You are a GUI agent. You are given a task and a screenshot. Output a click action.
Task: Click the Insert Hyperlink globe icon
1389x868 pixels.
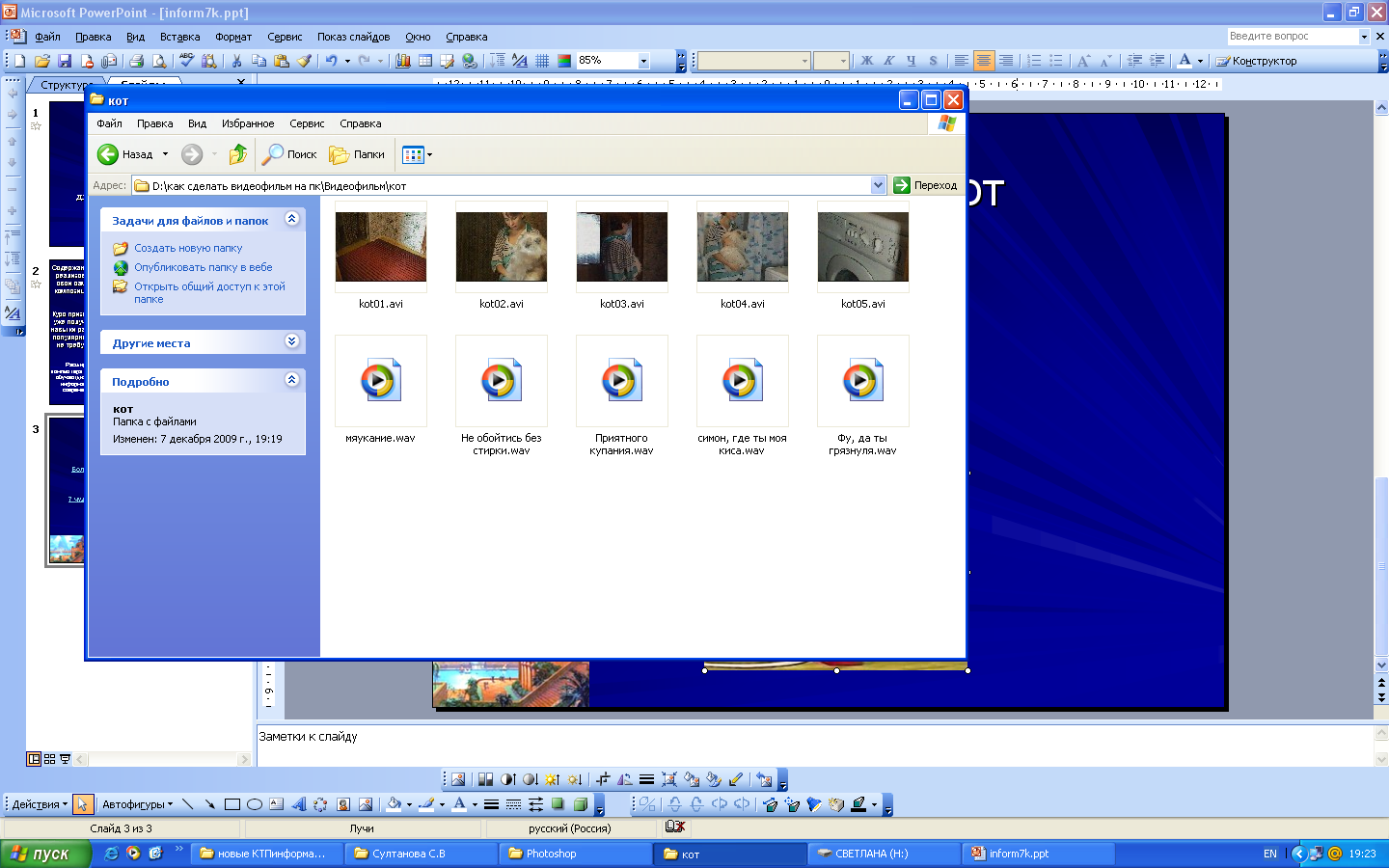pos(470,61)
